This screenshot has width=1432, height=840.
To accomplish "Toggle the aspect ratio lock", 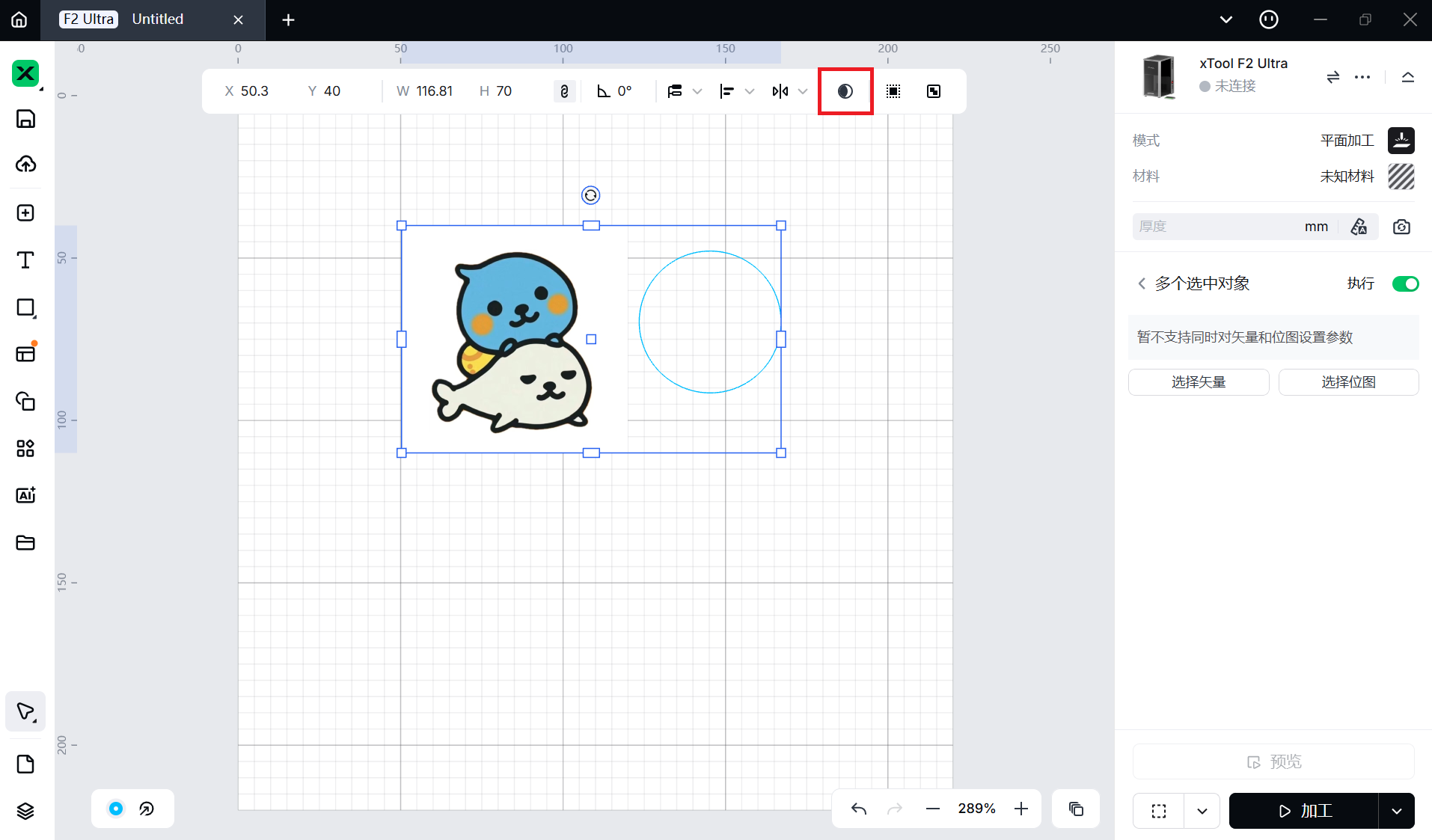I will [x=564, y=91].
